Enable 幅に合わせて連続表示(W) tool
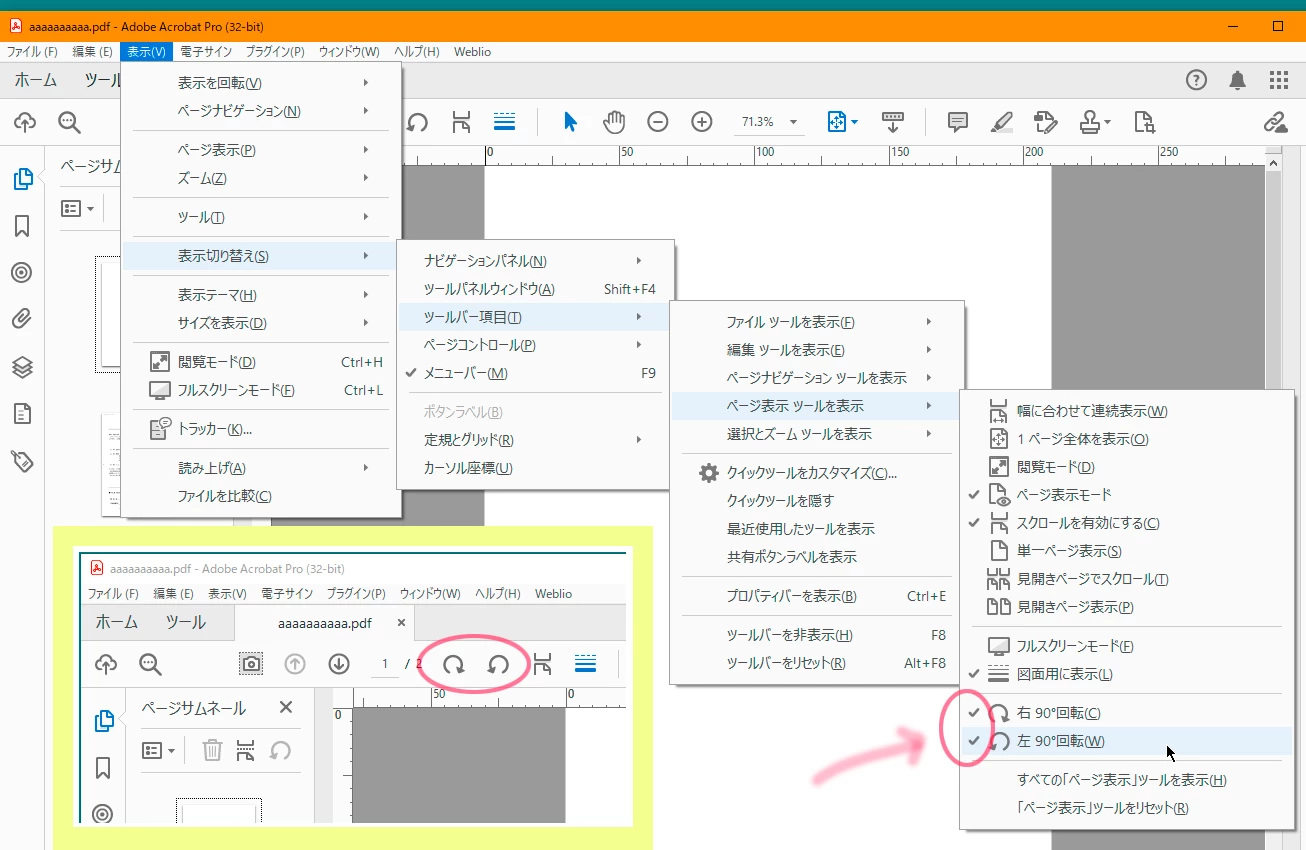Image resolution: width=1306 pixels, height=850 pixels. (x=1126, y=411)
